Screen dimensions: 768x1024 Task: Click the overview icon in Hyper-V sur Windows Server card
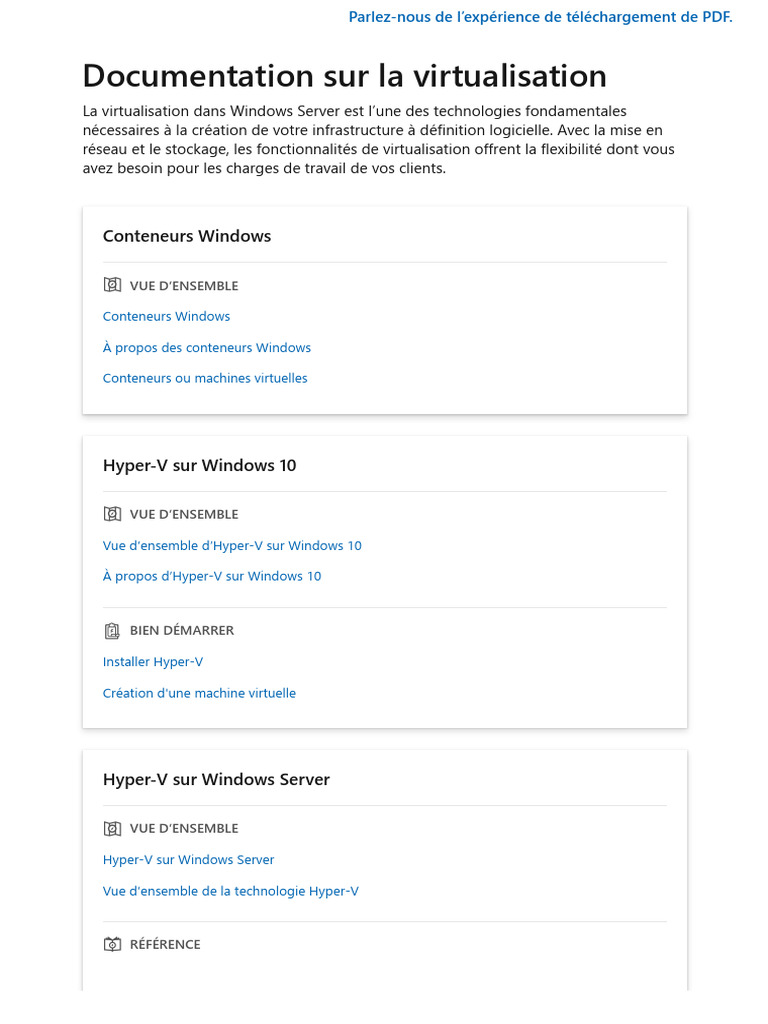112,828
